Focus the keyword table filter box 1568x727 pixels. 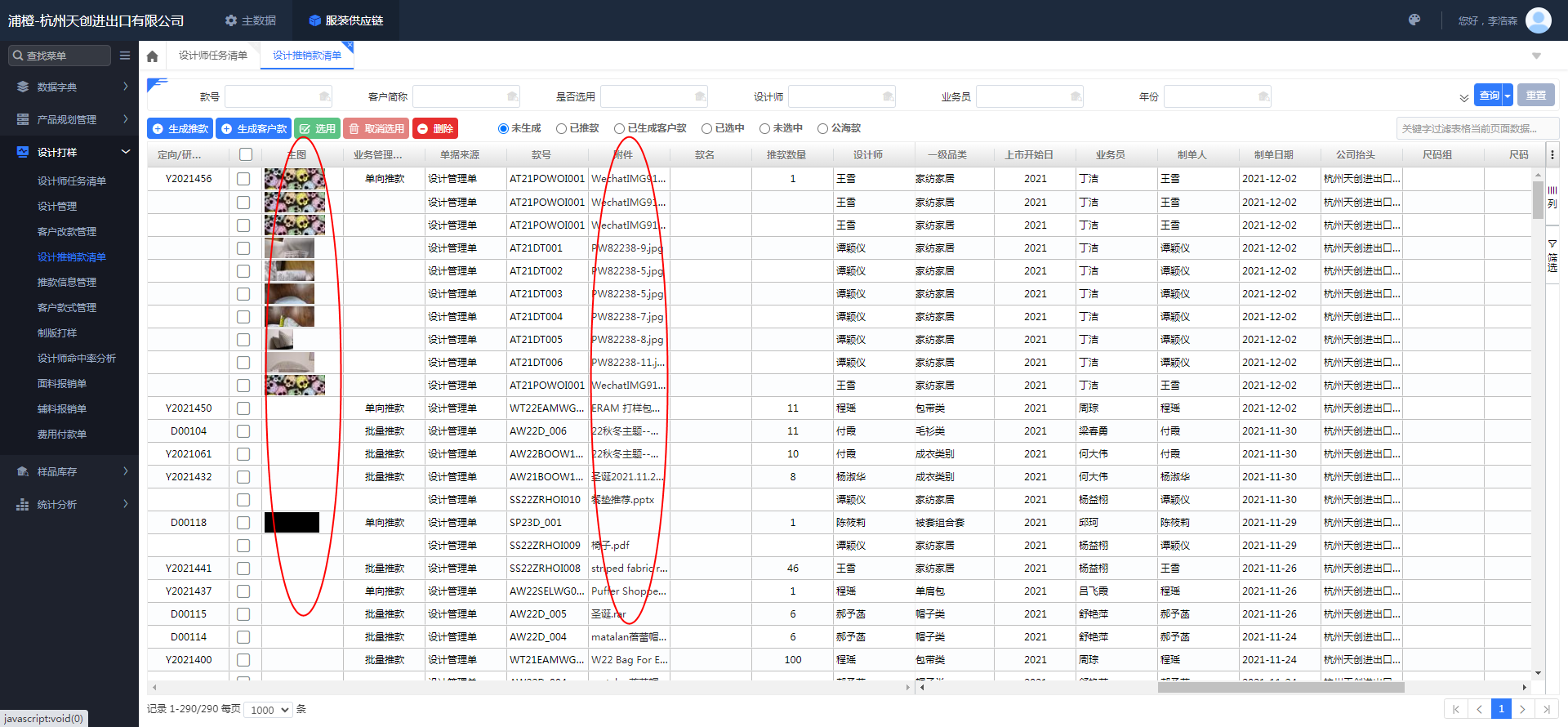click(x=1477, y=128)
